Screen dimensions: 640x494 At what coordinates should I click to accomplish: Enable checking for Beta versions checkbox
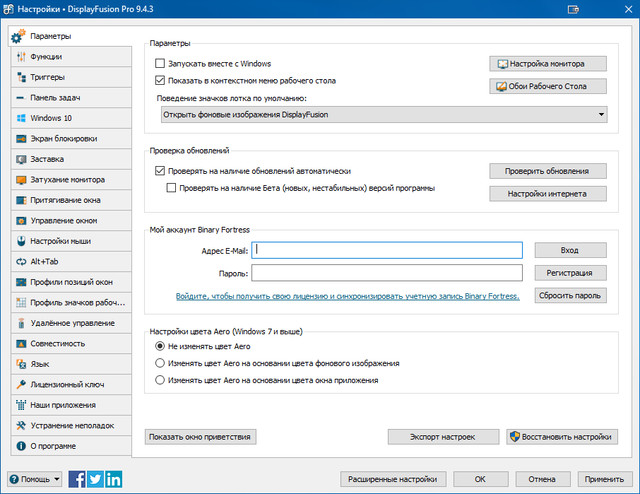tap(172, 187)
